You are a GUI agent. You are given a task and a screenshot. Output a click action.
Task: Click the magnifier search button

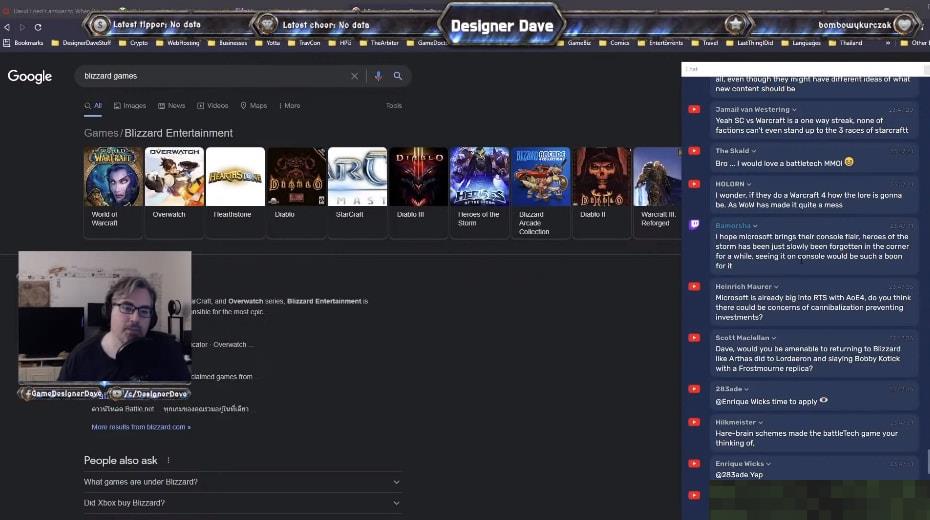tap(397, 76)
